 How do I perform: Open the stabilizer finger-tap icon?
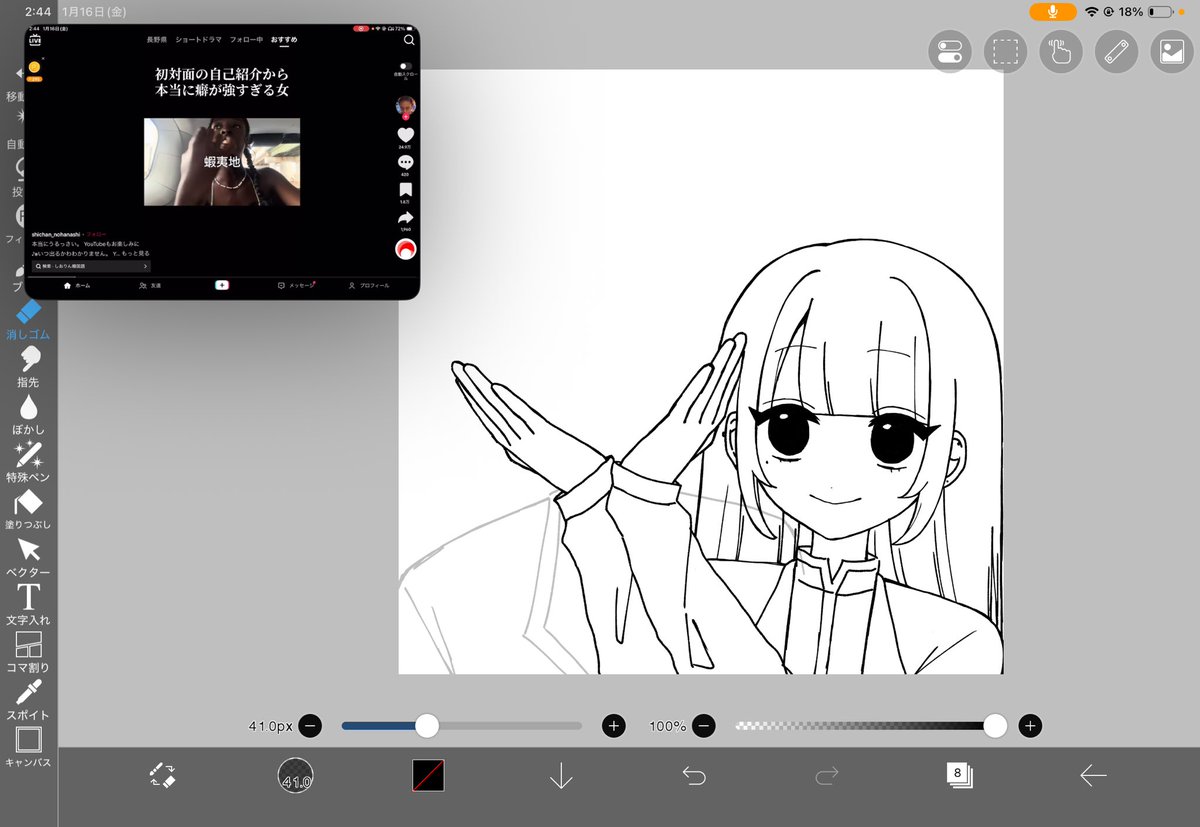[1061, 51]
